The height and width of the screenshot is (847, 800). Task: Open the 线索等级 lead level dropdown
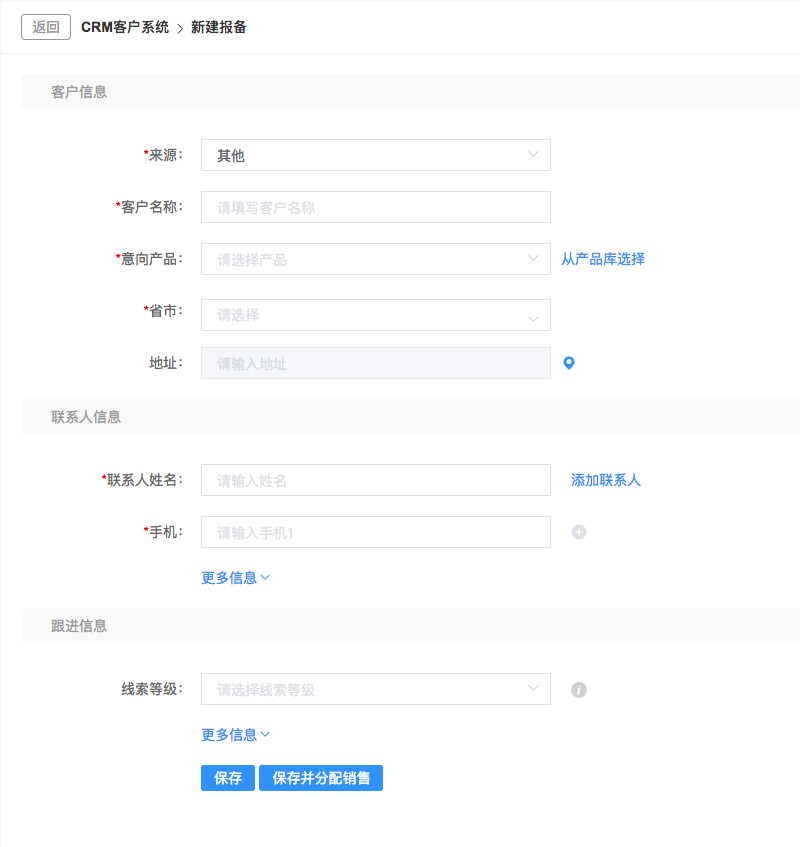375,689
